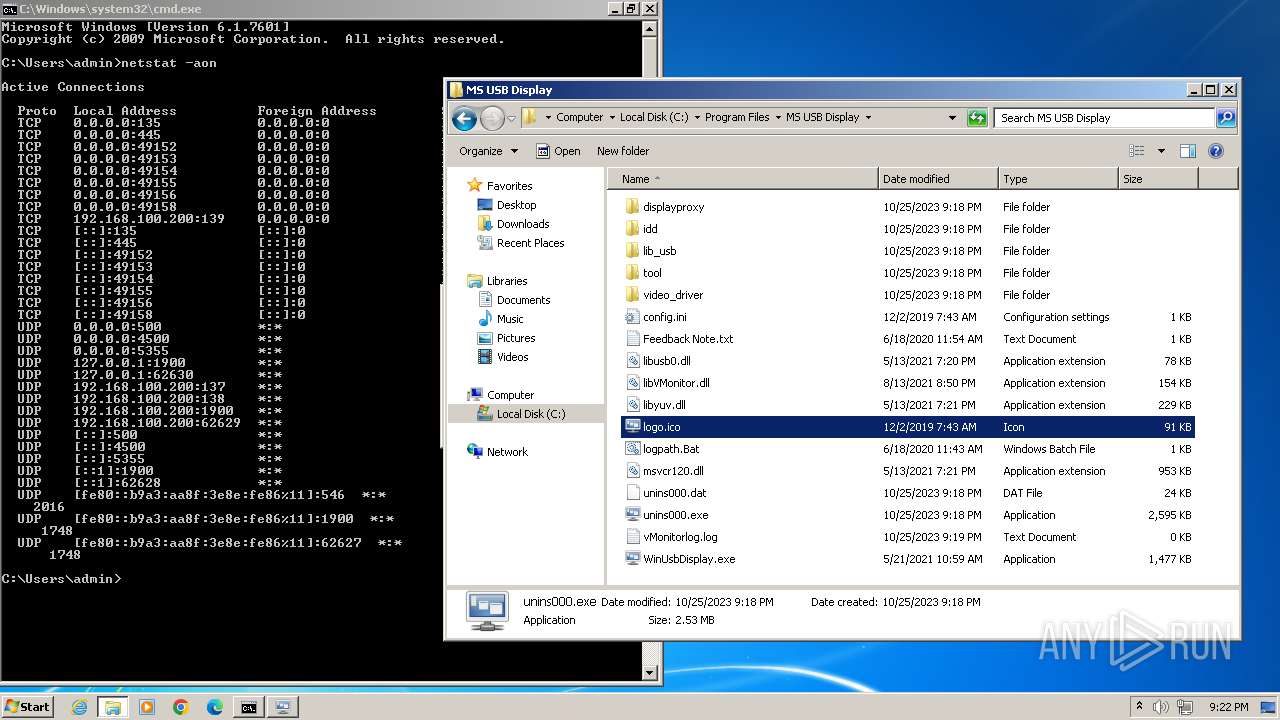Sort by Date modified column header
Image resolution: width=1280 pixels, height=720 pixels.
click(x=938, y=179)
